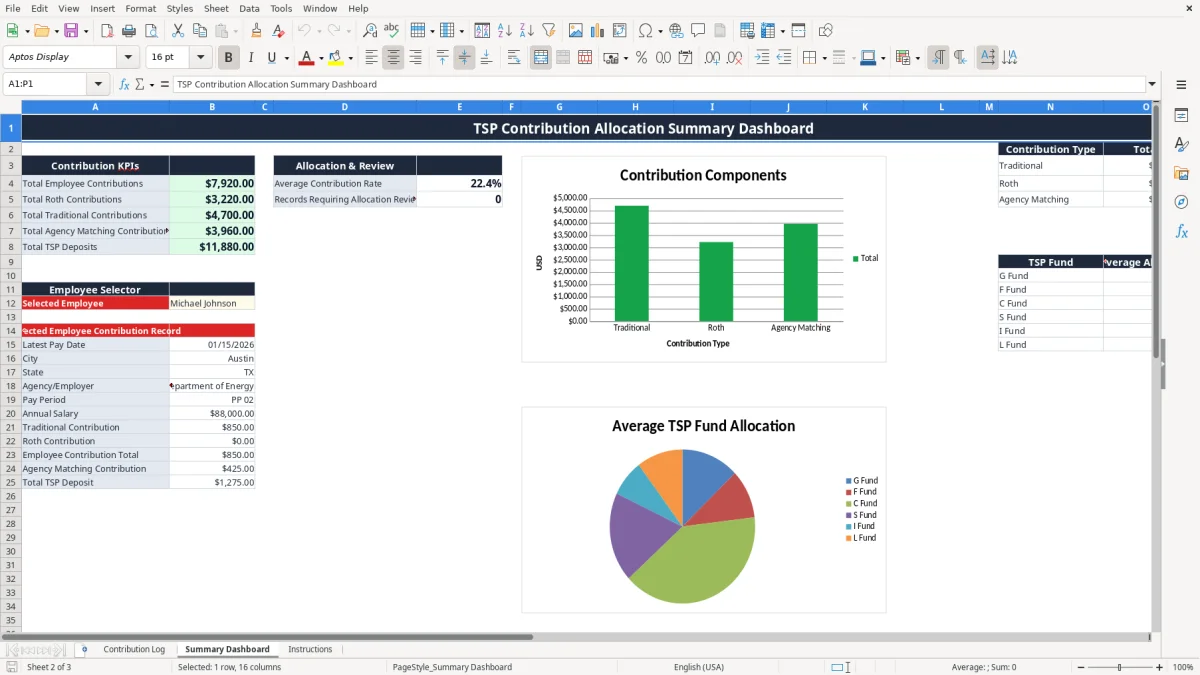Insert an image via toolbar icon
Screen dimensions: 1200x675
(x=575, y=31)
